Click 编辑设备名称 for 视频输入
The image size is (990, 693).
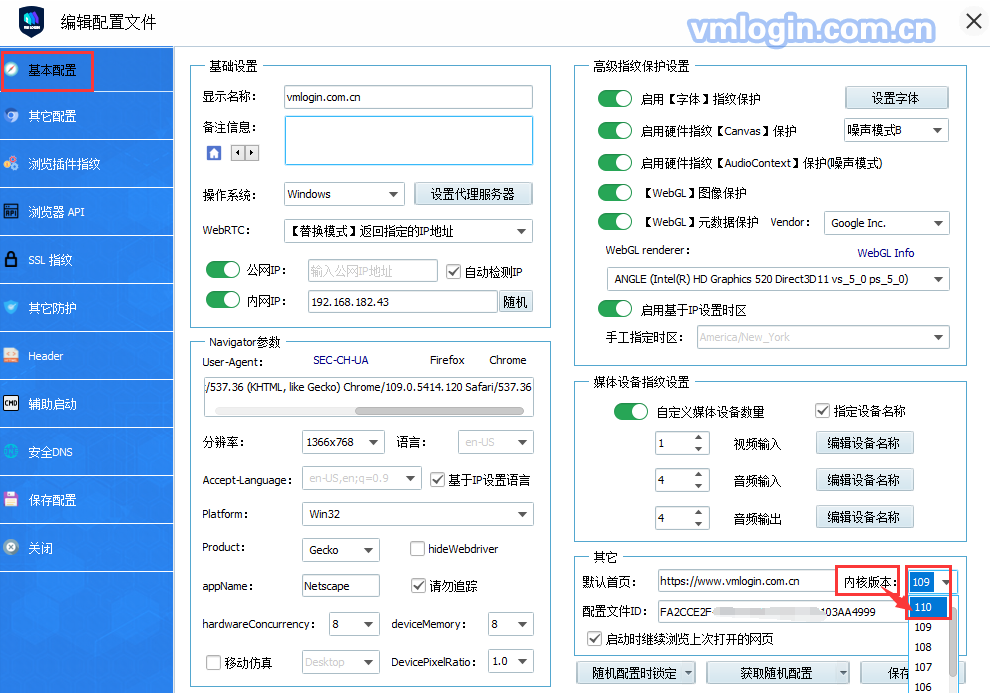point(864,443)
